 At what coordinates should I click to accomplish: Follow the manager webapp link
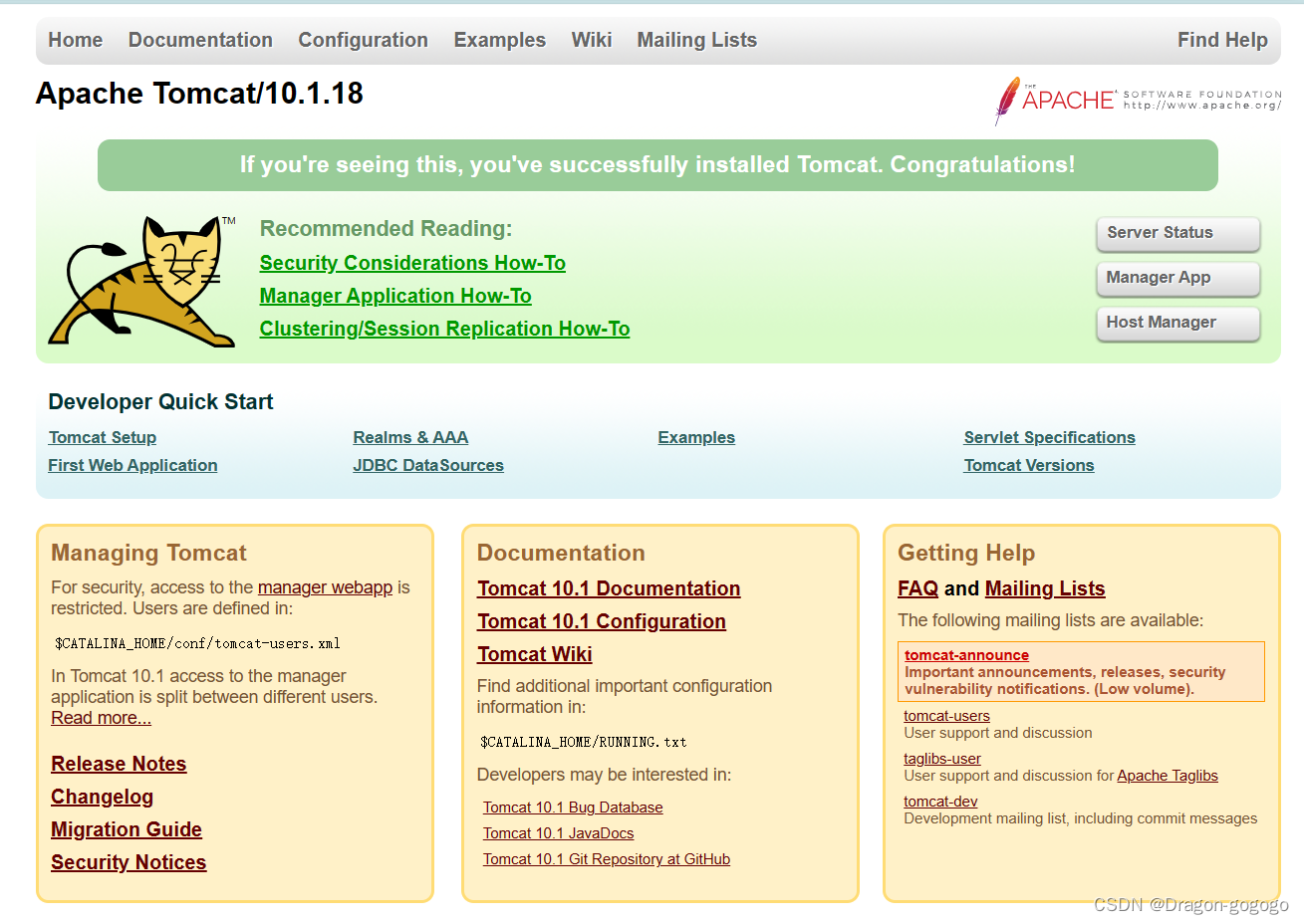point(325,587)
